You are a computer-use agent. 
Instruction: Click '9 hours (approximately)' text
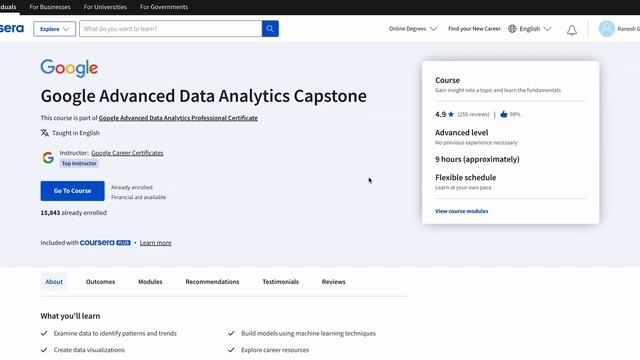pyautogui.click(x=477, y=159)
